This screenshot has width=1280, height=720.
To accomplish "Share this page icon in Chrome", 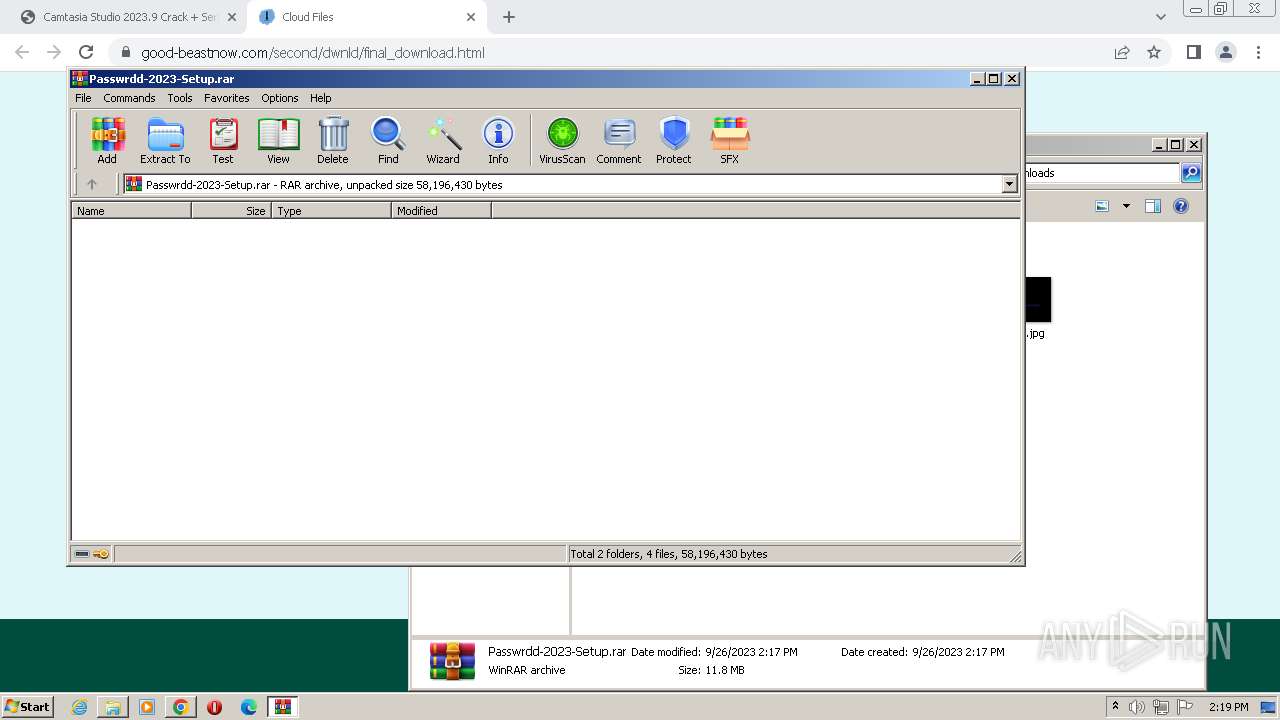I will click(1122, 52).
